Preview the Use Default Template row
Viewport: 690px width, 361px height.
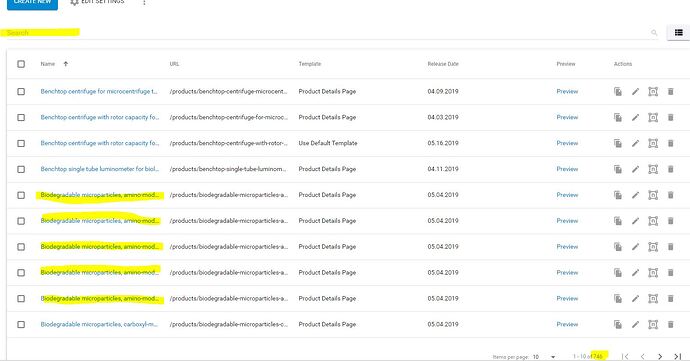[x=567, y=144]
